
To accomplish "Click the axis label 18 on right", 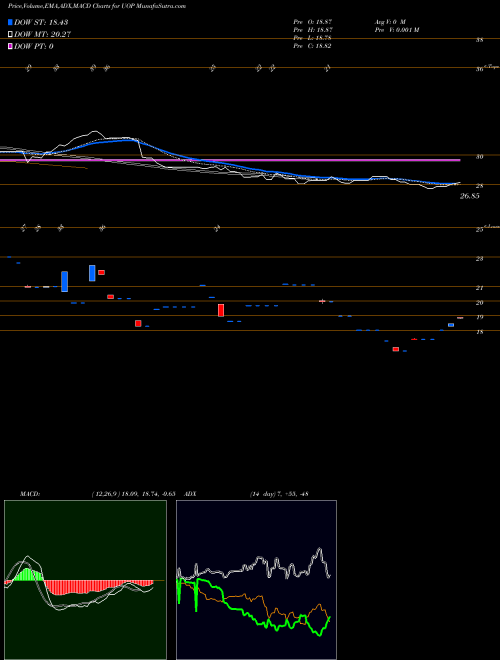I will point(479,332).
